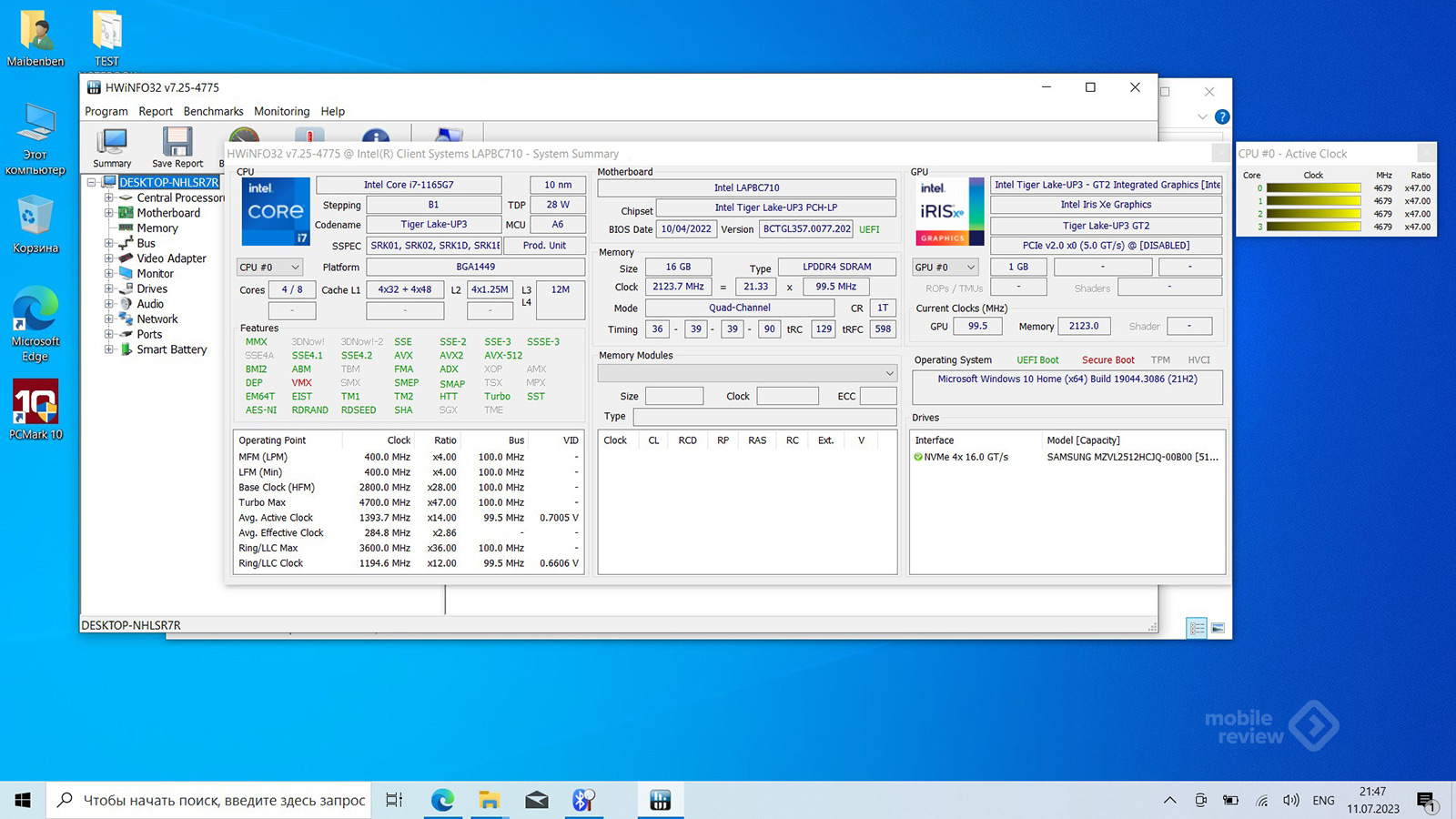Click the sensors thermometer toolbar icon
The image size is (1456, 819).
(309, 136)
